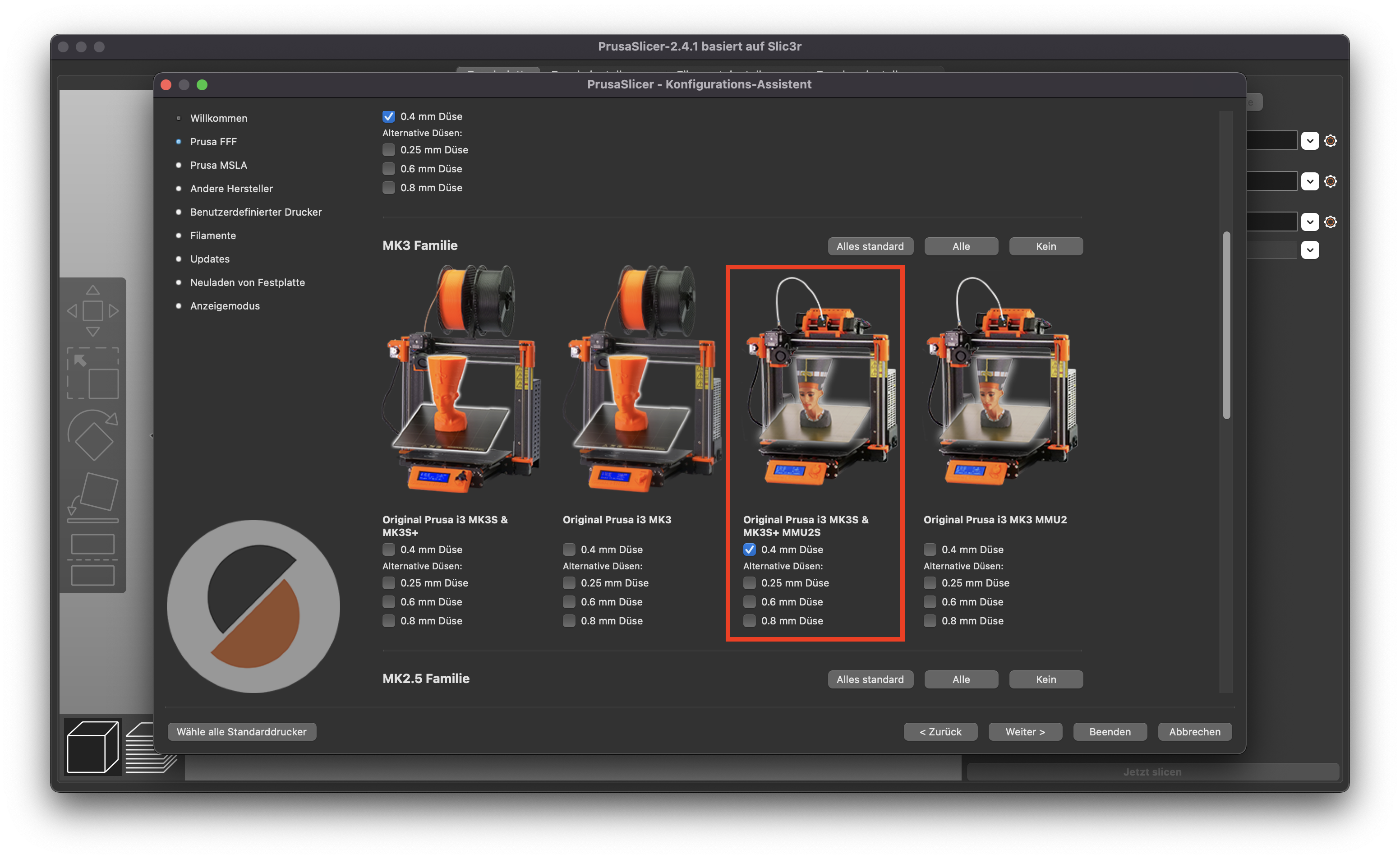Open settings gear beside the first preset dropdown
This screenshot has height=859, width=1400.
click(x=1330, y=140)
